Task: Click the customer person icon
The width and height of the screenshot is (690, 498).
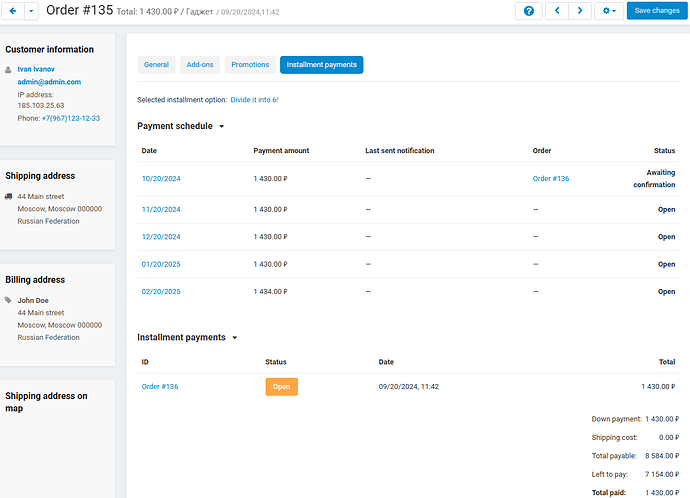Action: click(x=8, y=70)
